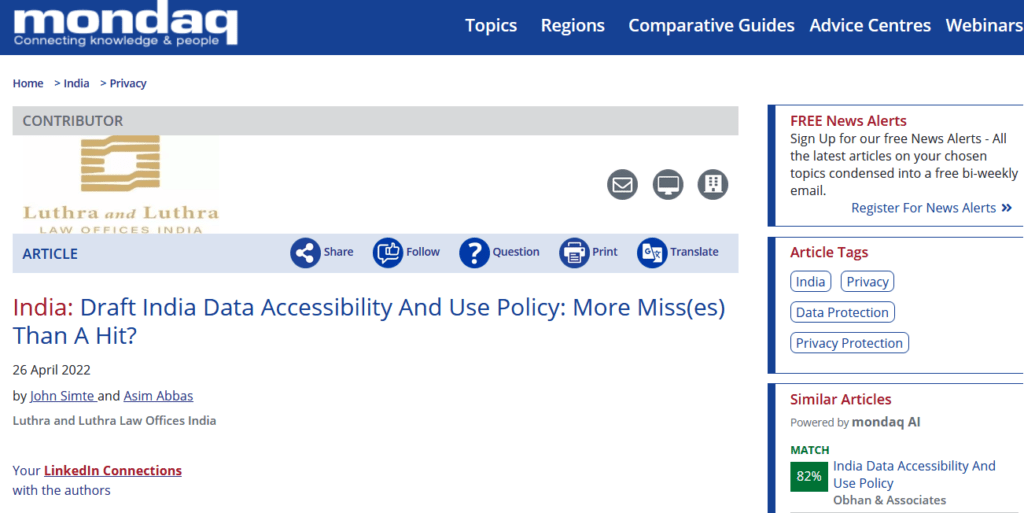Click the monitor website icon
Screen dimensions: 1024x513
point(667,185)
